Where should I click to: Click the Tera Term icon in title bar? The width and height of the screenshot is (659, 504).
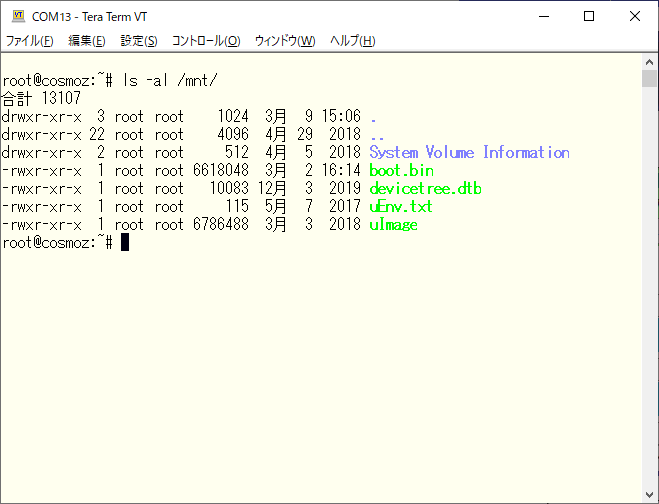[17, 15]
